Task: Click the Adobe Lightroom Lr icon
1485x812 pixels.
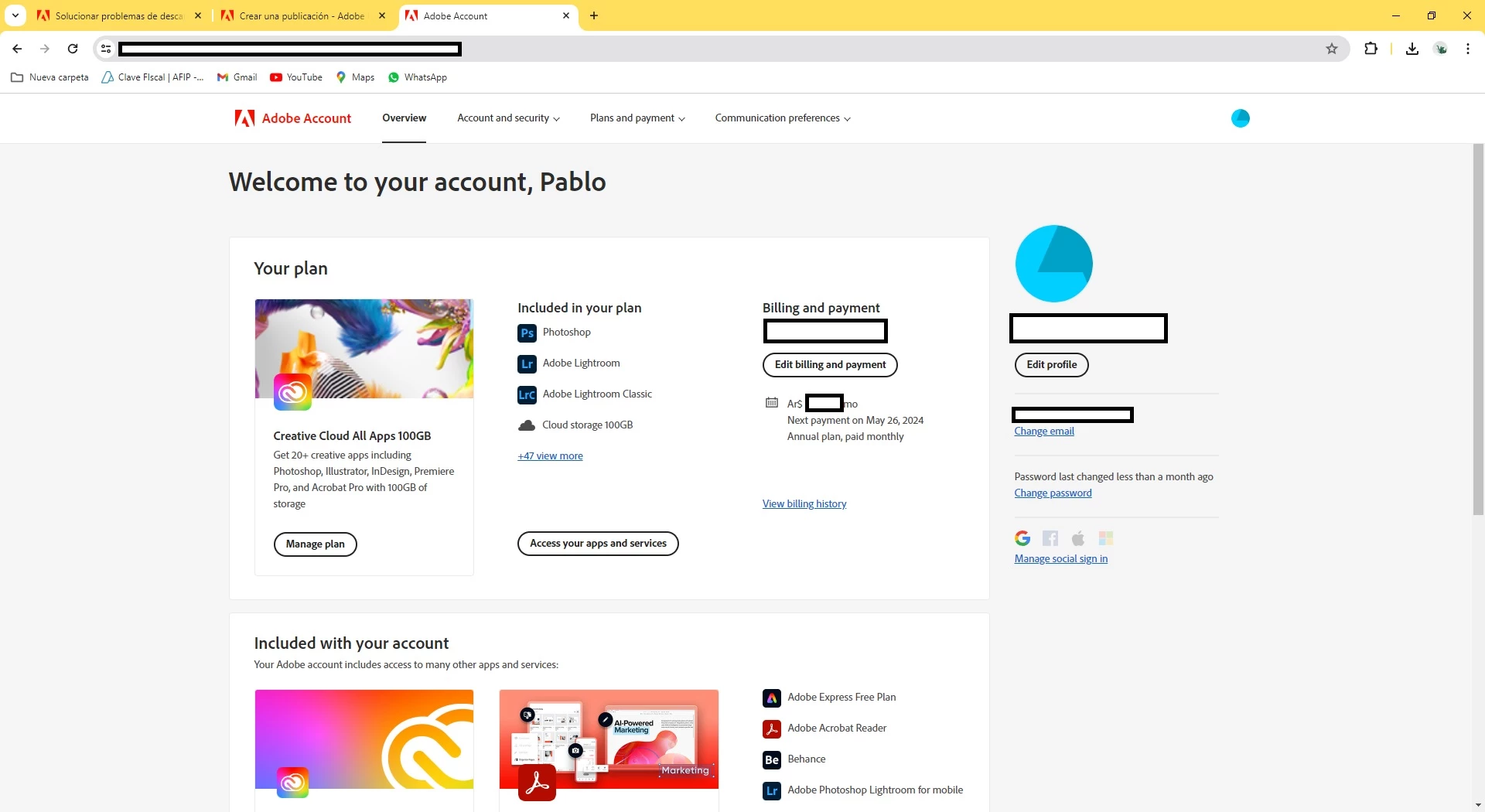Action: tap(527, 364)
